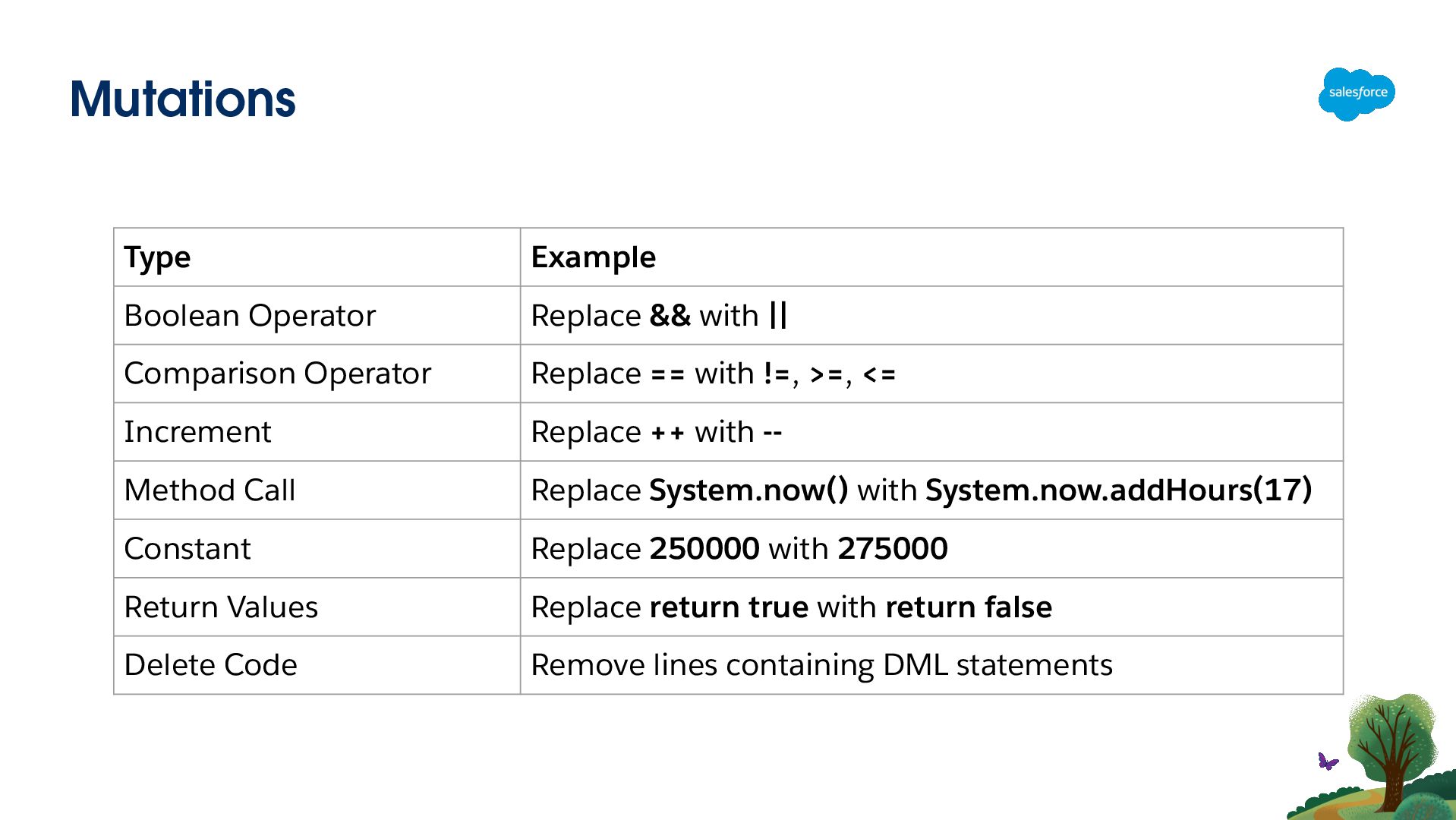Click the System.now.addHours(17) text
This screenshot has width=1456, height=820.
1118,490
